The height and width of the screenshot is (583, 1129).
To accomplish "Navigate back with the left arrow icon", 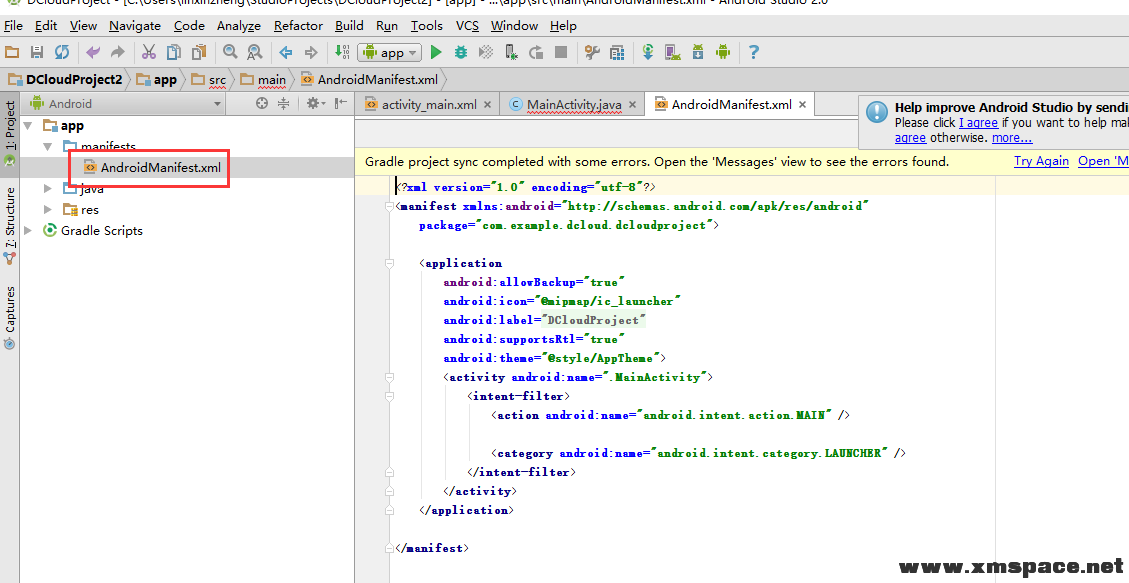I will pyautogui.click(x=286, y=53).
